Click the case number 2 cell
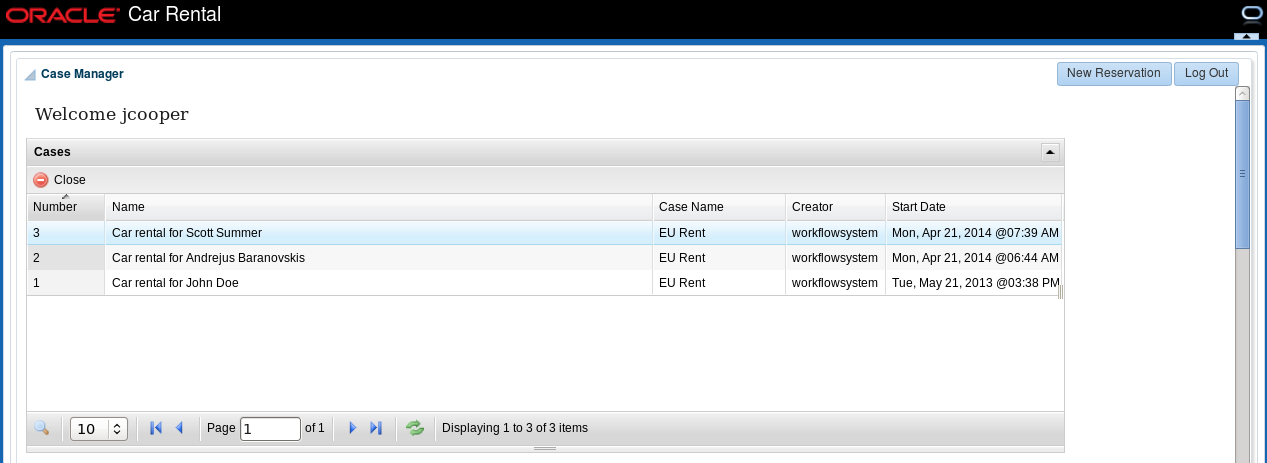This screenshot has height=463, width=1267. click(66, 258)
